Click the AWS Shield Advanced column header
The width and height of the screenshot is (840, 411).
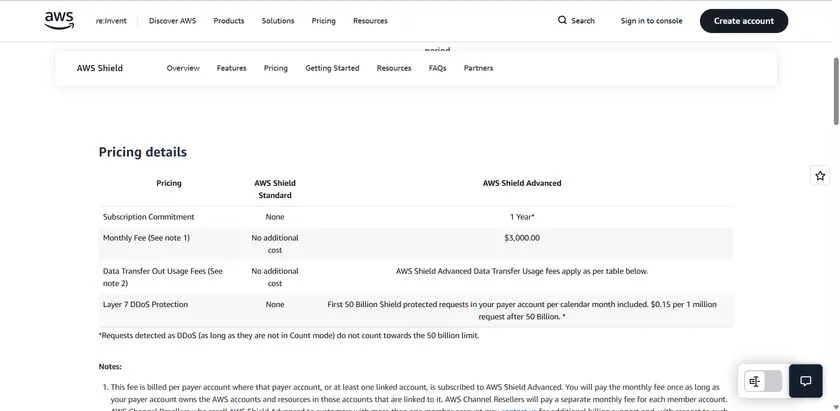click(x=522, y=183)
